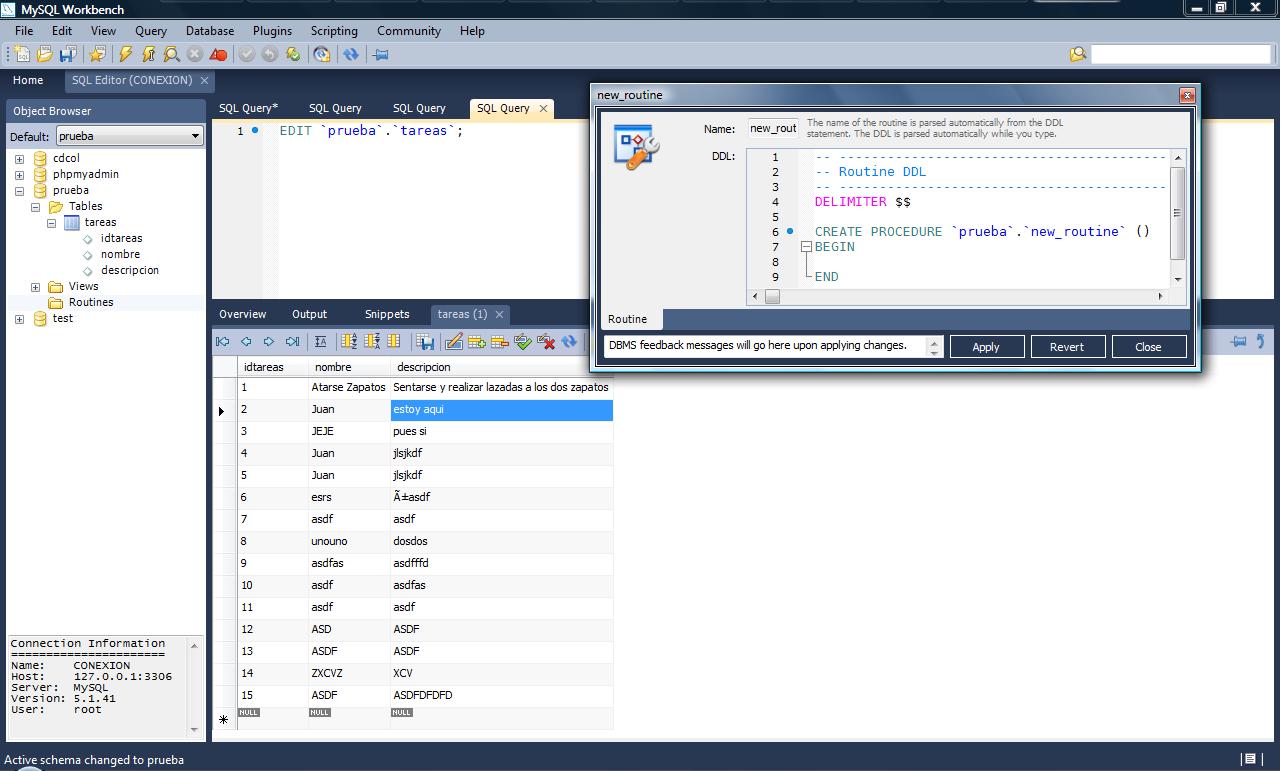Click the reset sorting columns icon
The height and width of the screenshot is (771, 1281).
click(x=394, y=342)
